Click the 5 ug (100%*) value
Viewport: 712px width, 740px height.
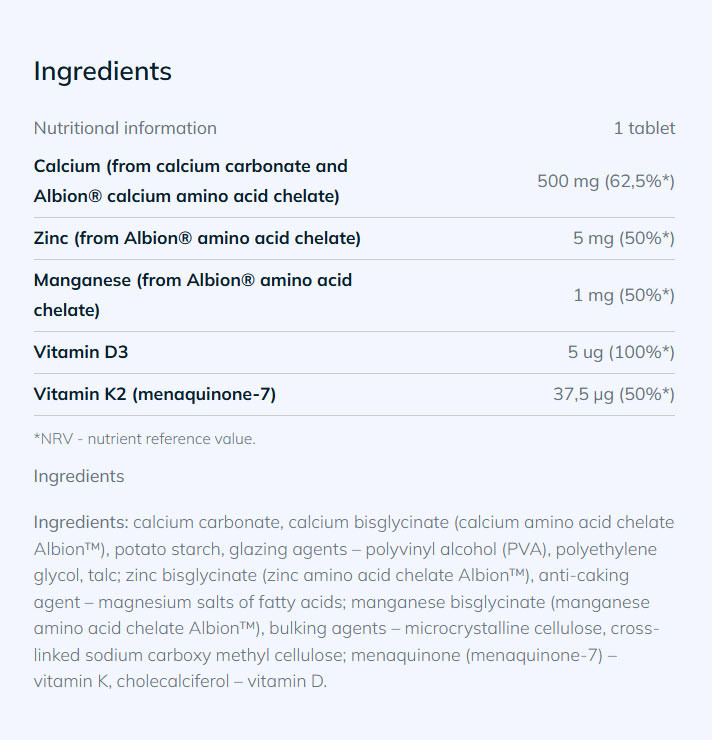[x=621, y=352]
